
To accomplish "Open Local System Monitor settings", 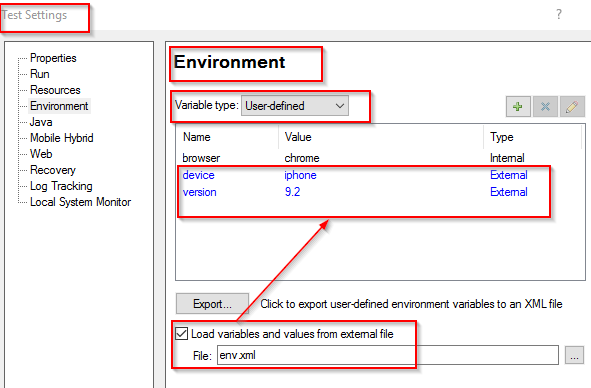I will point(80,202).
